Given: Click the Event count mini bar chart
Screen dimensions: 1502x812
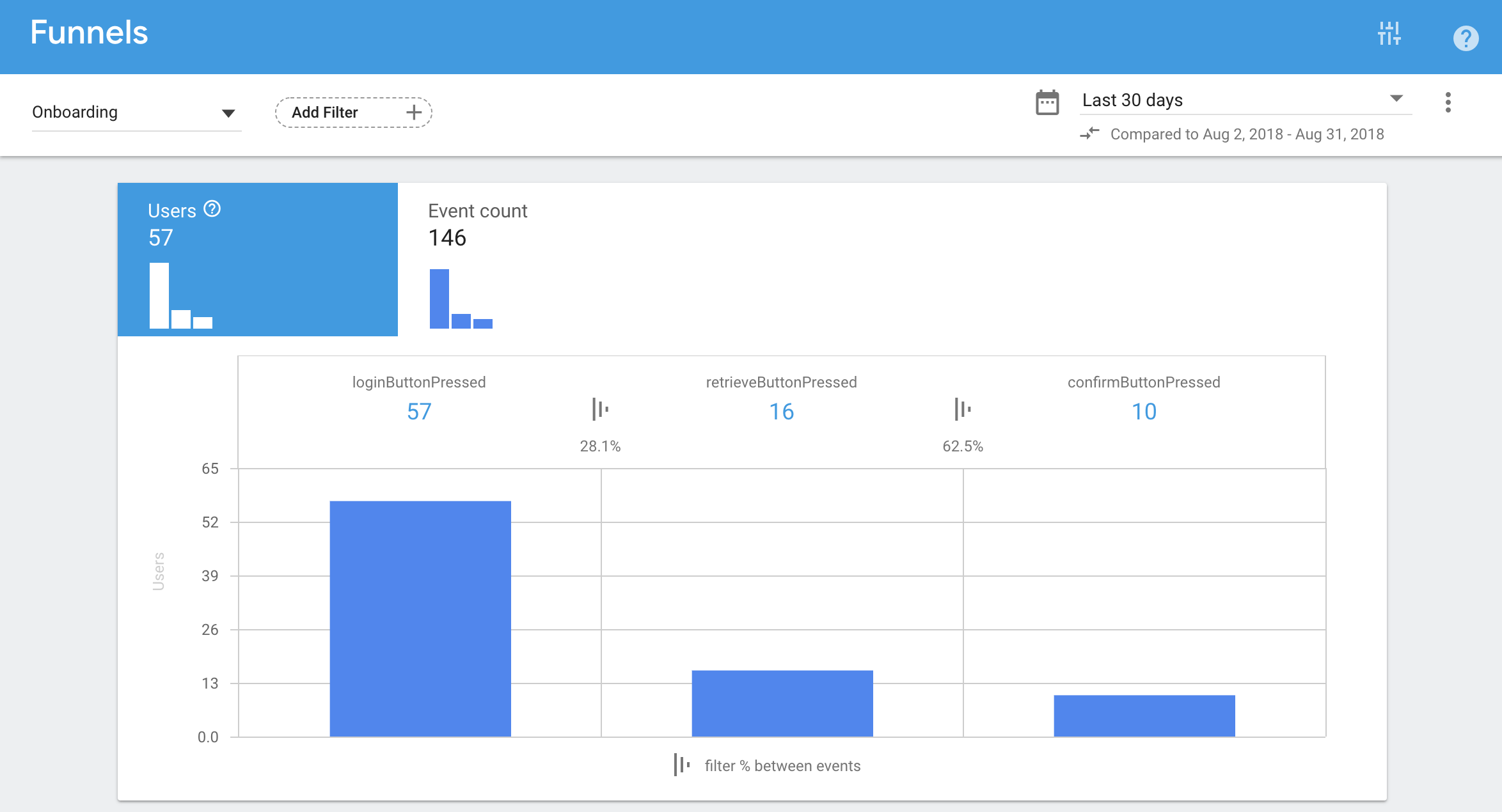Looking at the screenshot, I should [x=461, y=299].
